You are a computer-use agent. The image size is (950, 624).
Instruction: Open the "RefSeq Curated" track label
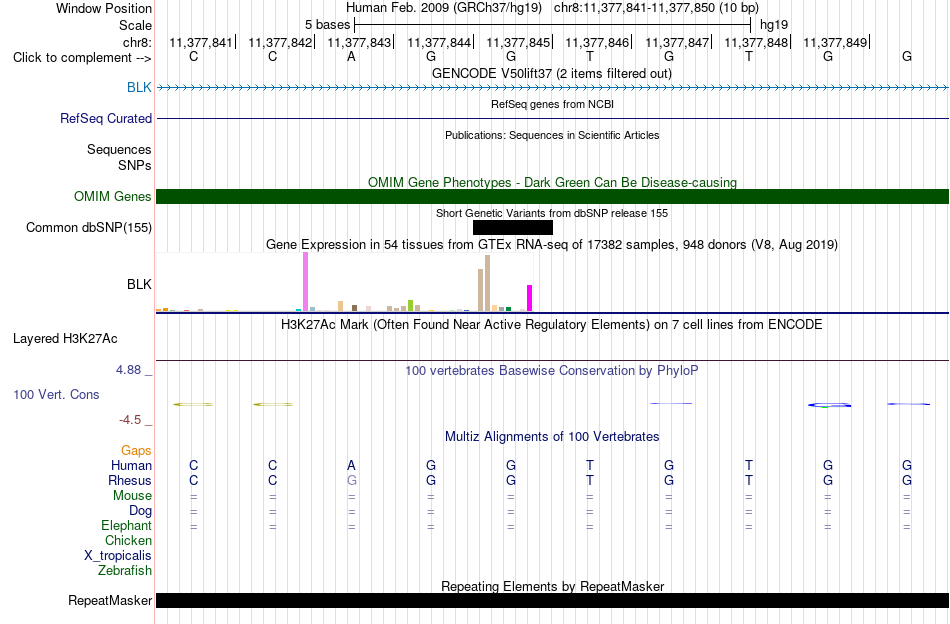click(x=106, y=118)
